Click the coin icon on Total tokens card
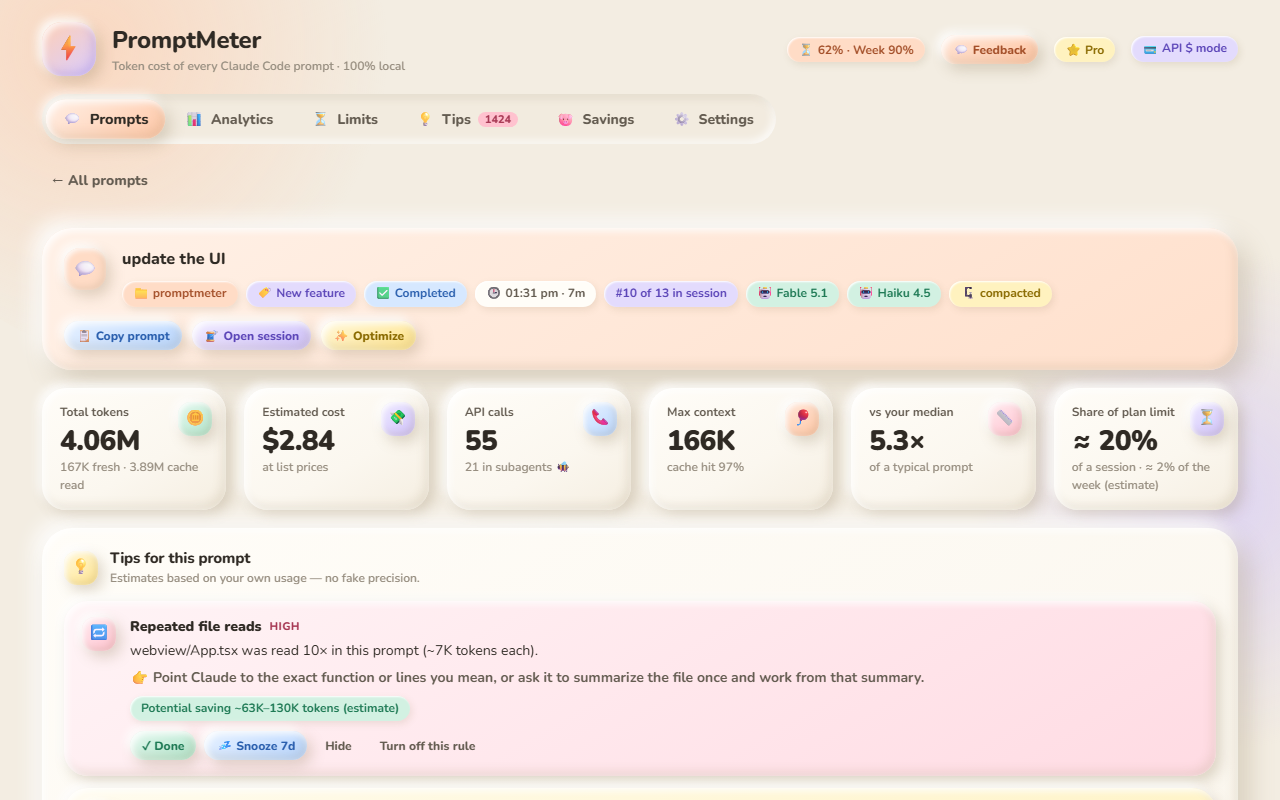1280x800 pixels. (196, 419)
